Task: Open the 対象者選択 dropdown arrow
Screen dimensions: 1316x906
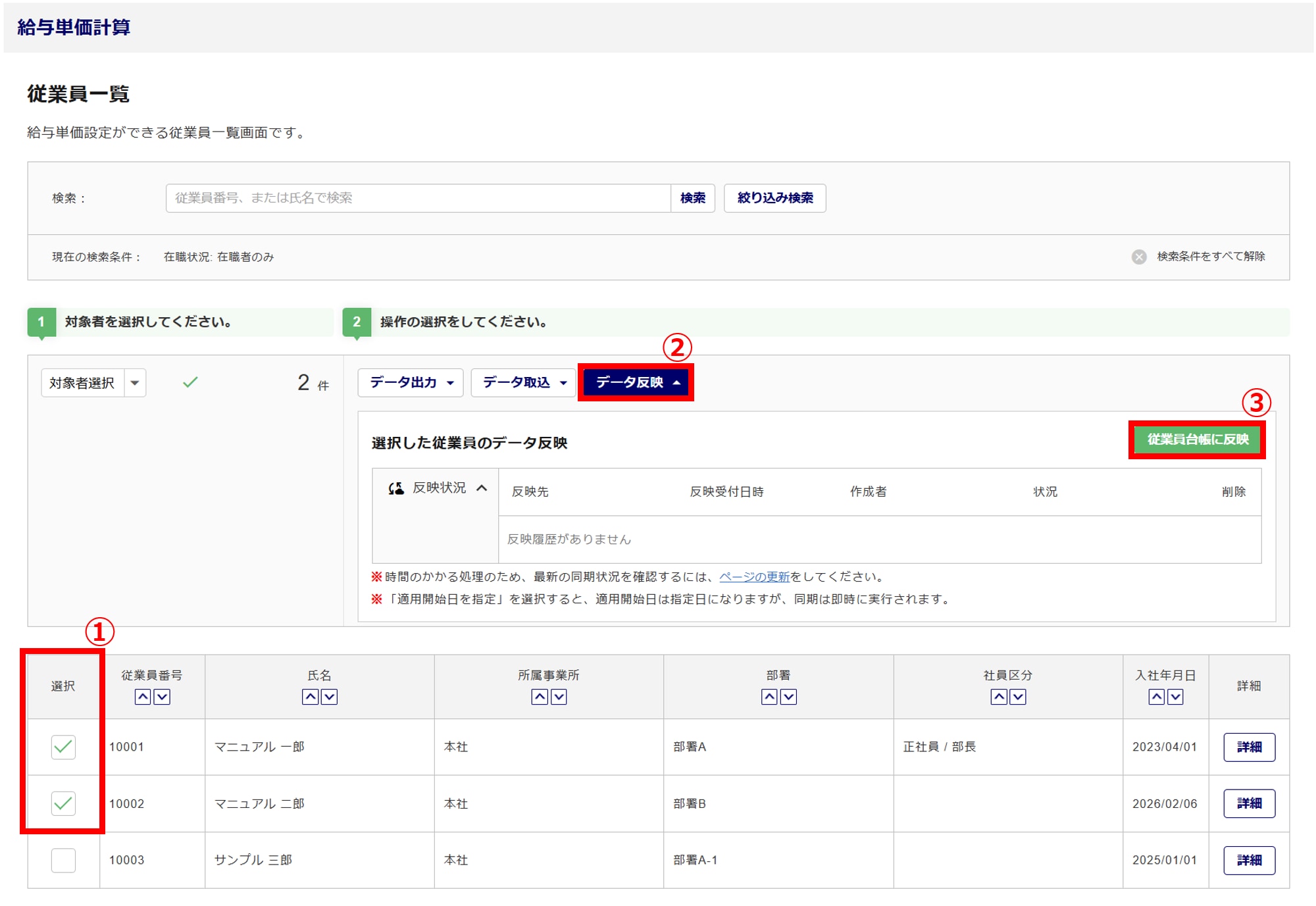Action: click(135, 383)
